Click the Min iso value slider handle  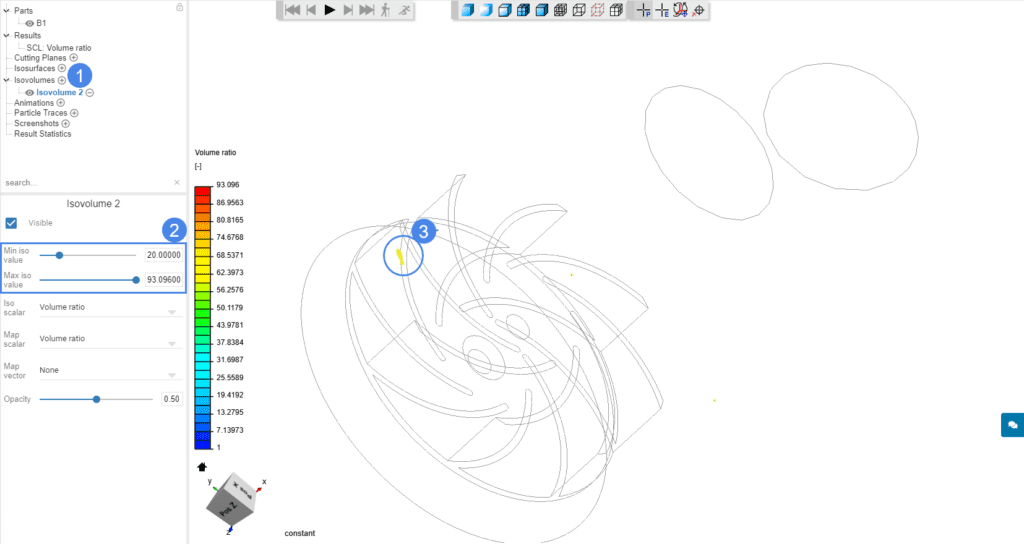point(59,255)
